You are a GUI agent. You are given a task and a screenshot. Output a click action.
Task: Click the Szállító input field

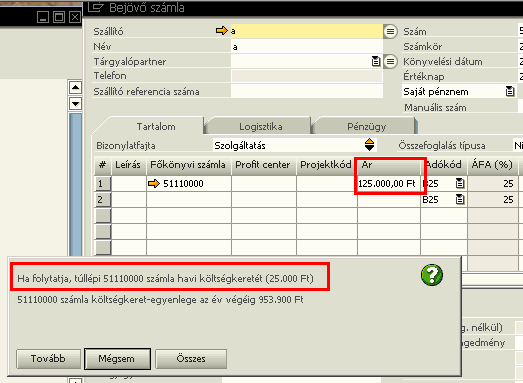point(307,31)
